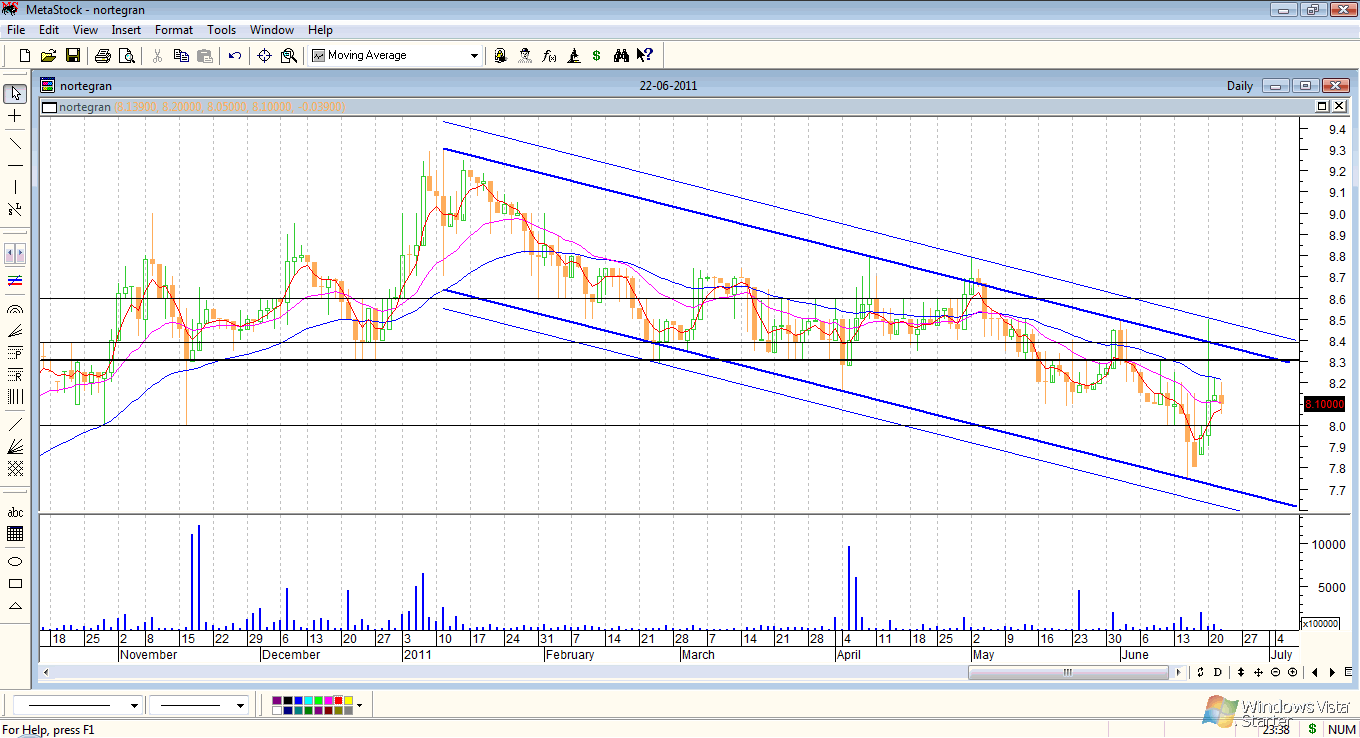1360x738 pixels.
Task: Select the trendline drawing tool
Action: (x=15, y=141)
